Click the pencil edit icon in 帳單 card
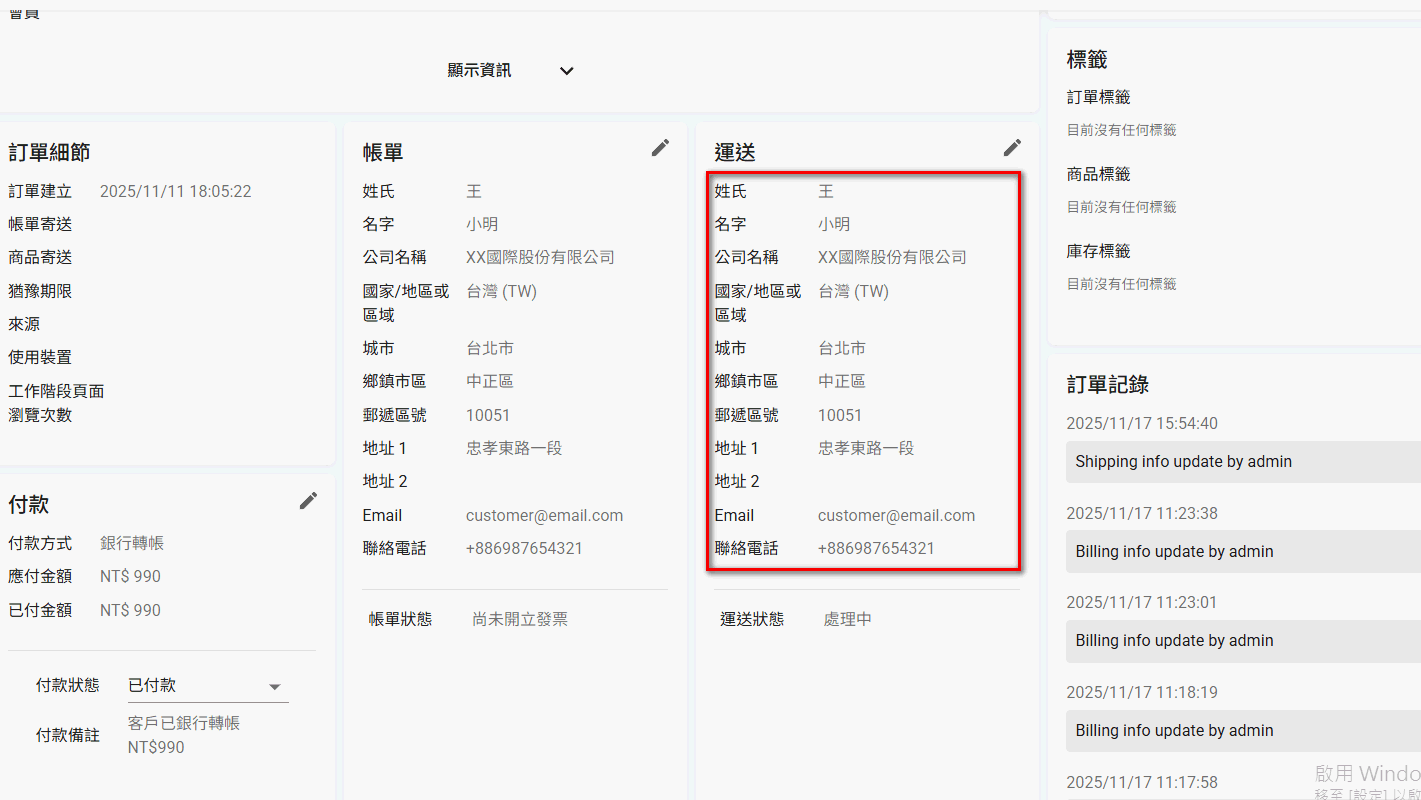The height and width of the screenshot is (800, 1421). tap(660, 148)
